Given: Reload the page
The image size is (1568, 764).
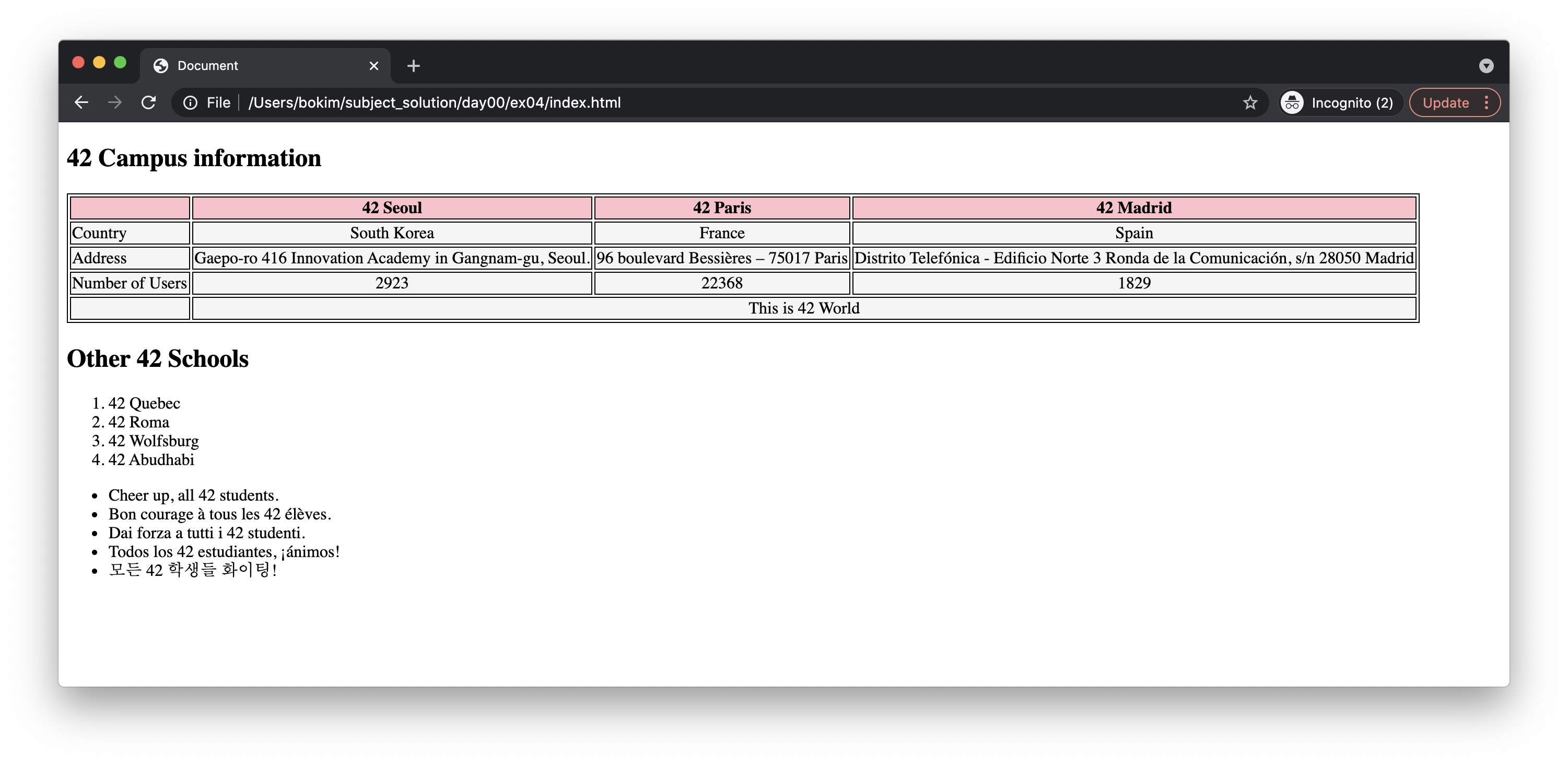Looking at the screenshot, I should tap(148, 102).
